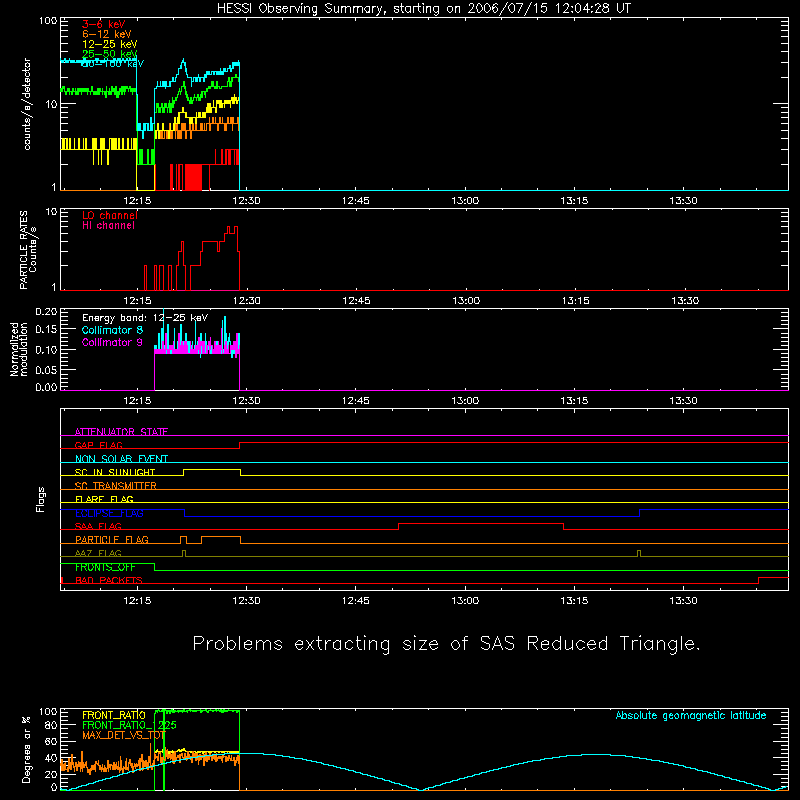Click the 'PARTICLE RATES Counts/s' axis label
This screenshot has height=800, width=800.
point(28,249)
